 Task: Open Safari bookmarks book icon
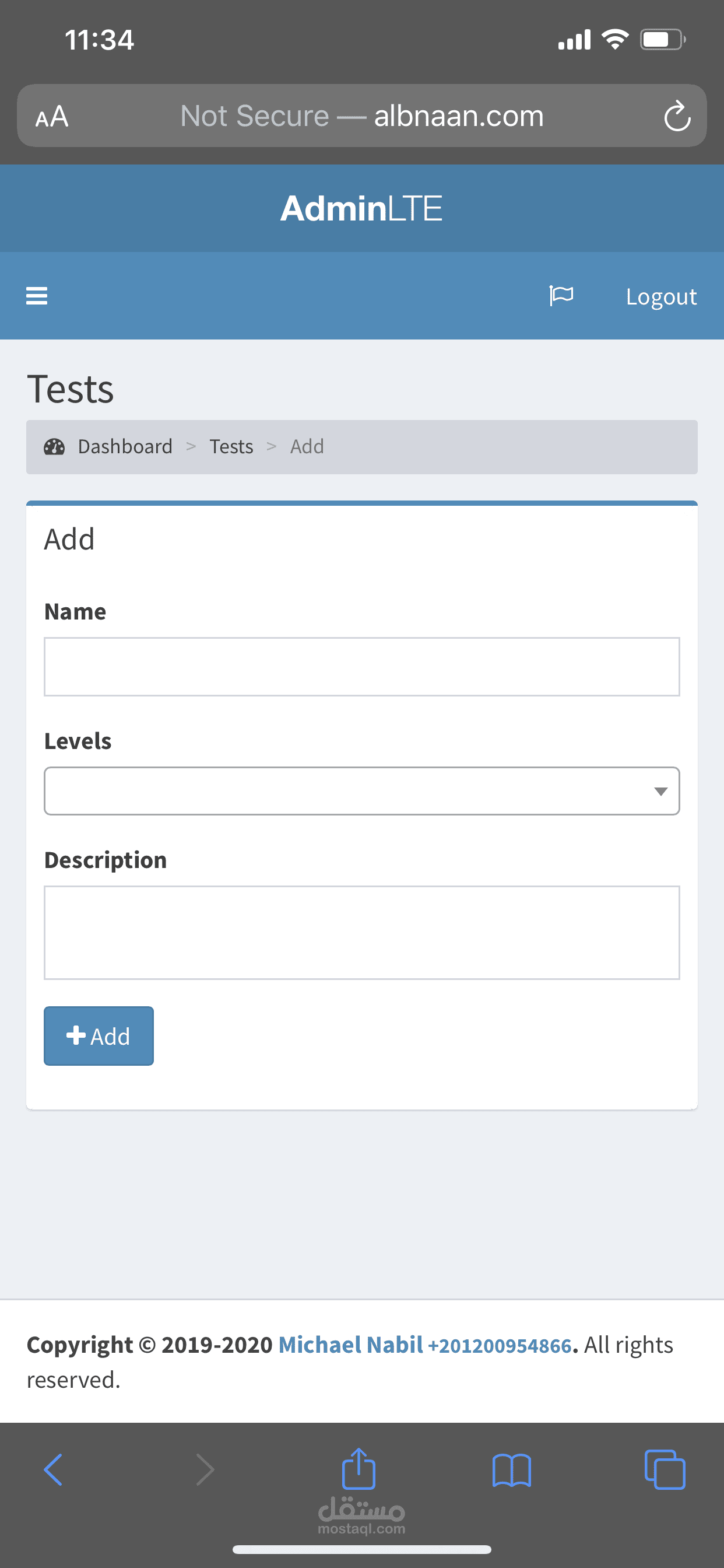(512, 1469)
